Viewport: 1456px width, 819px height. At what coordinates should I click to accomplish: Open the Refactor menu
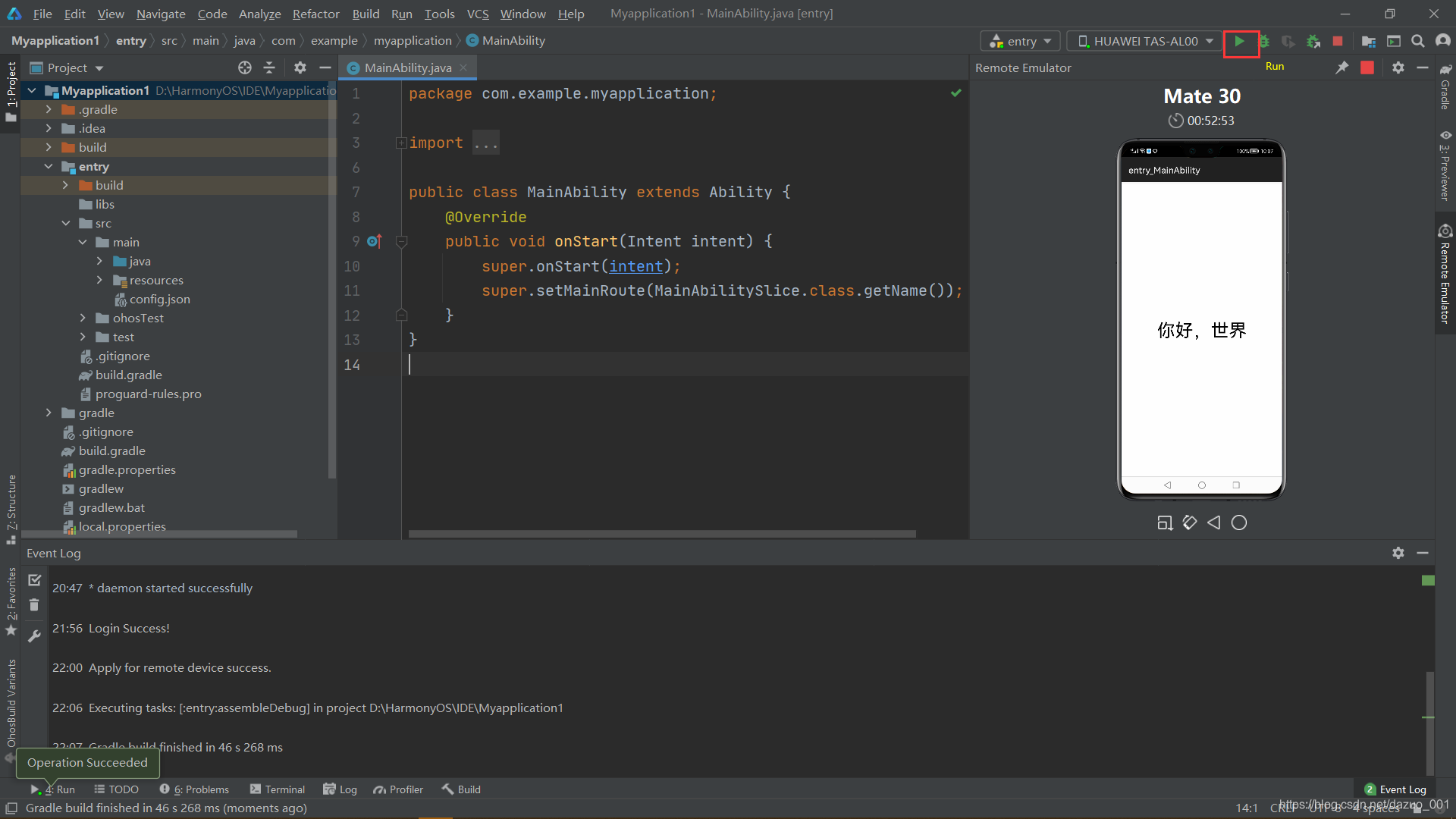coord(315,14)
